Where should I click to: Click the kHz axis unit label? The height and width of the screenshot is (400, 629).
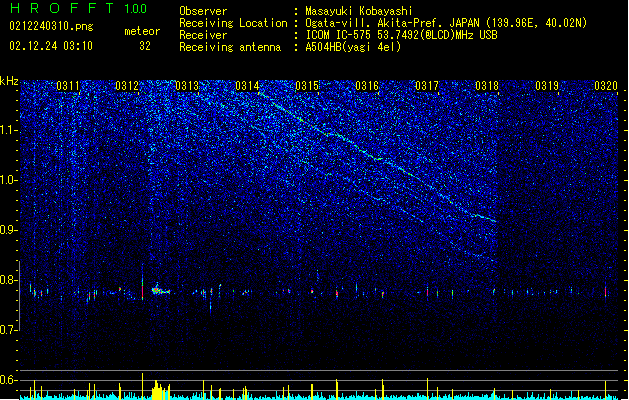pos(9,81)
